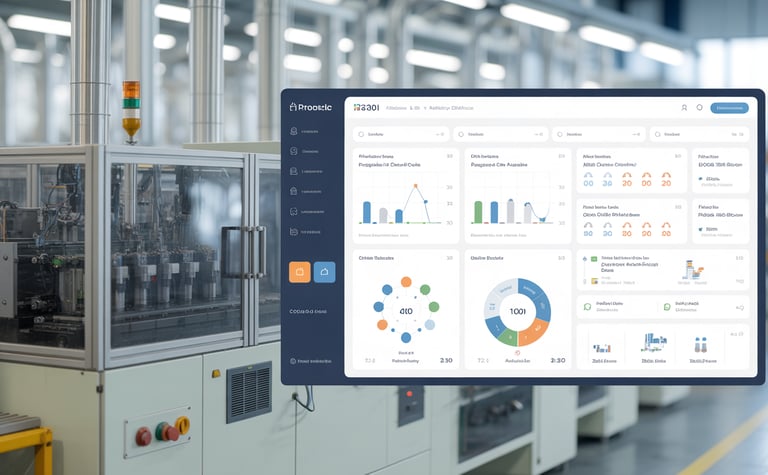
Task: Open the fourth sidebar menu item
Action: (x=306, y=191)
